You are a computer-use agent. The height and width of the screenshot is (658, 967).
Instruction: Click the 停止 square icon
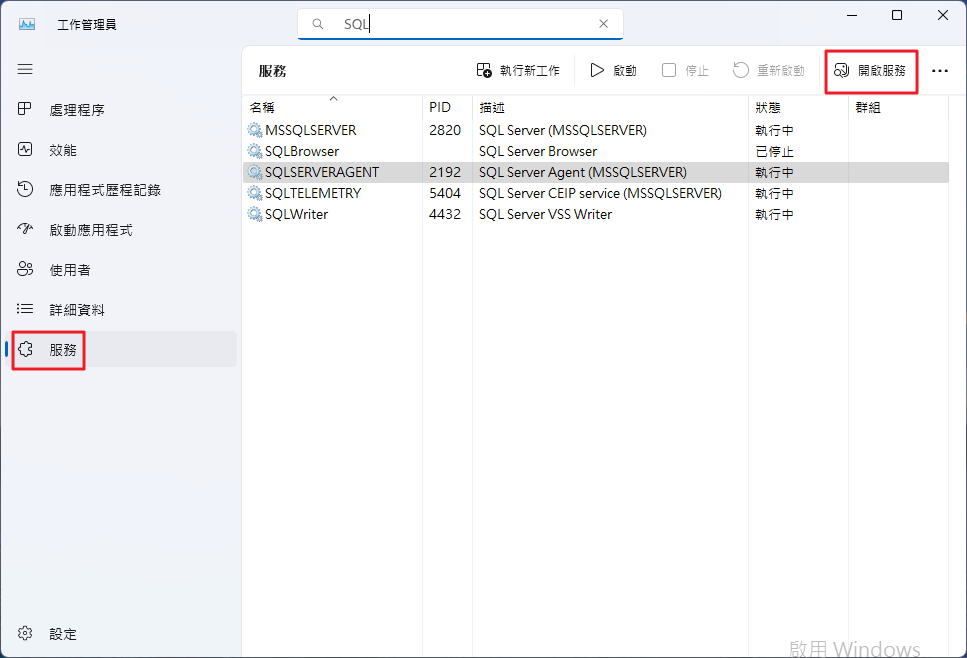669,70
